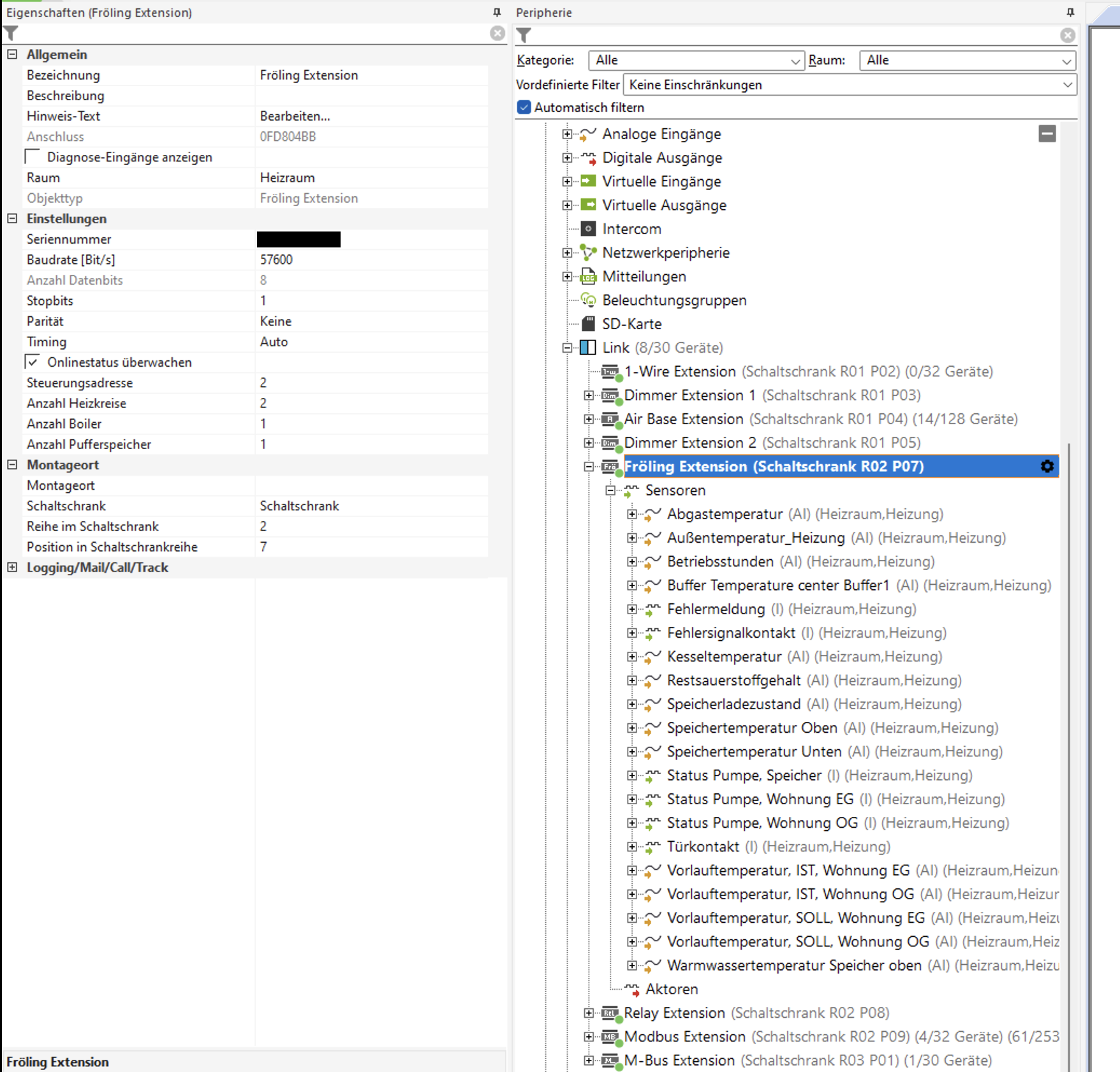The width and height of the screenshot is (1120, 1072).
Task: Collapse the Link tree node
Action: point(567,348)
